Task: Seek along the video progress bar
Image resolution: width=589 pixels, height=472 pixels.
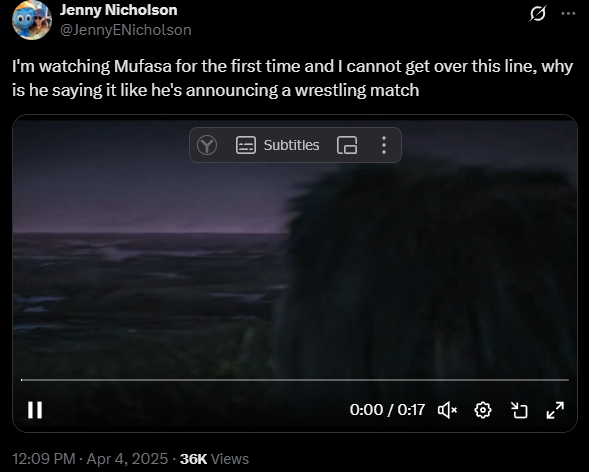Action: click(x=295, y=380)
